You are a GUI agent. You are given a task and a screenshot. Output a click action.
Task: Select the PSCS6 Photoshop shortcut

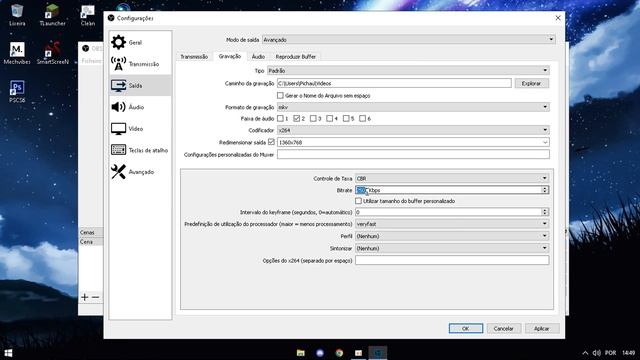click(x=17, y=91)
